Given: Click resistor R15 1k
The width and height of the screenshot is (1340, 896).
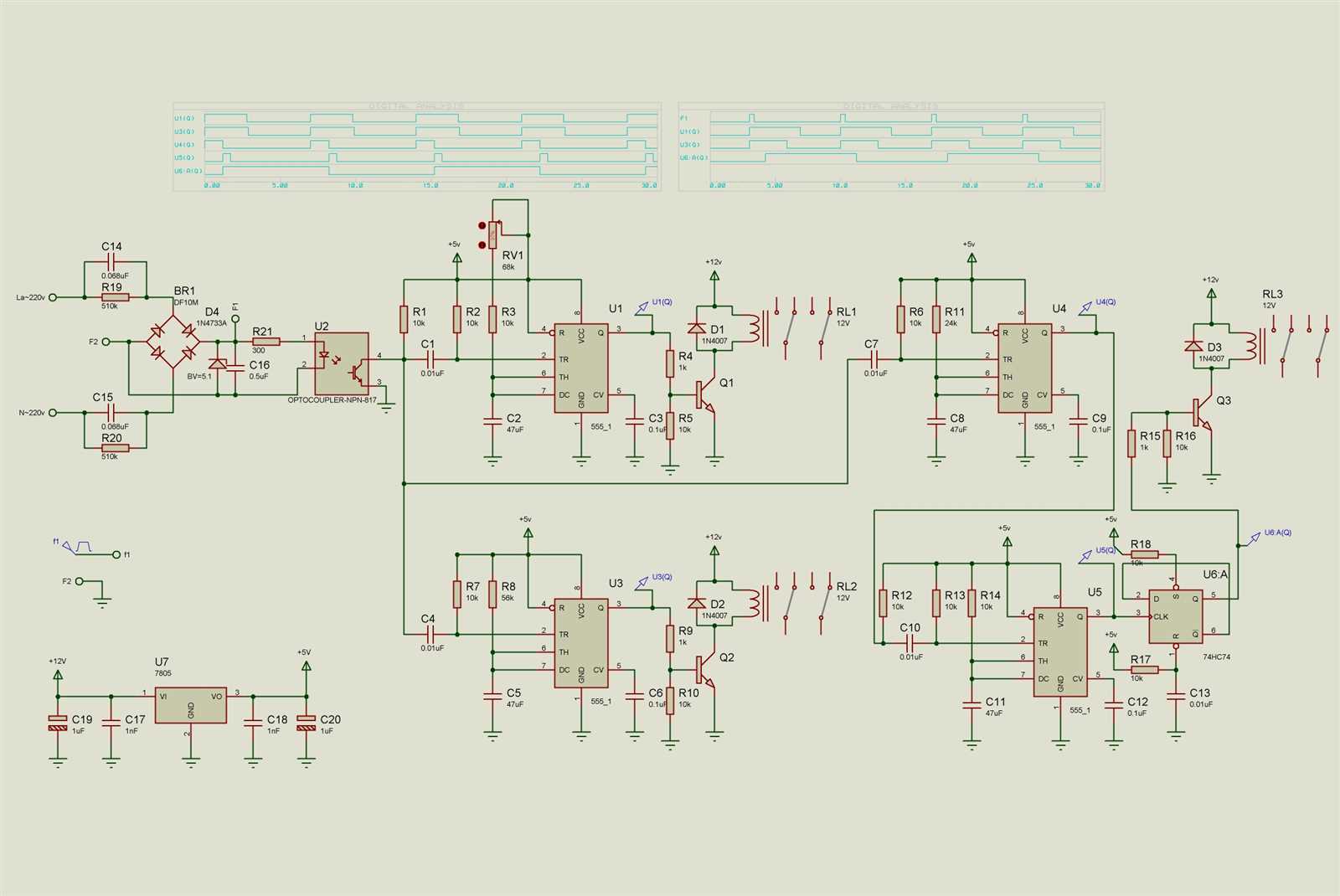Looking at the screenshot, I should 1131,443.
